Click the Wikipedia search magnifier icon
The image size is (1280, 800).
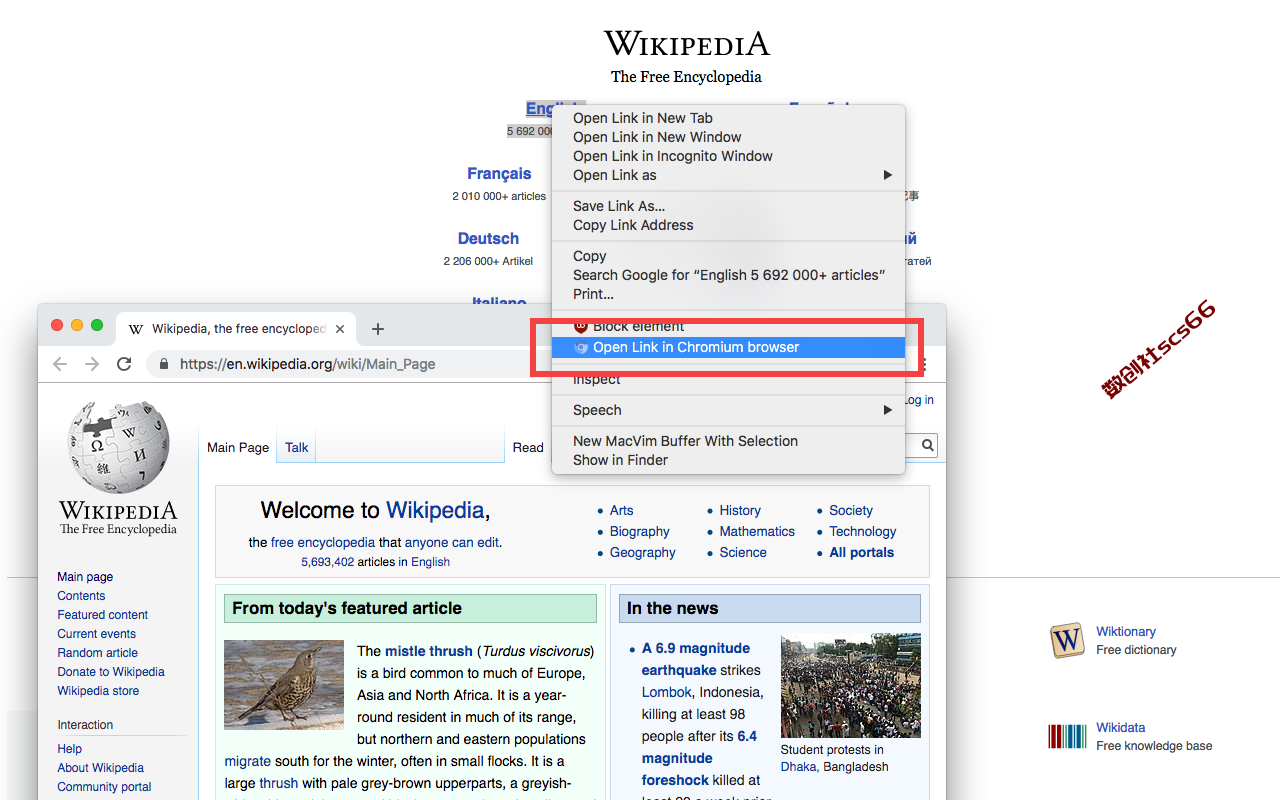click(928, 446)
